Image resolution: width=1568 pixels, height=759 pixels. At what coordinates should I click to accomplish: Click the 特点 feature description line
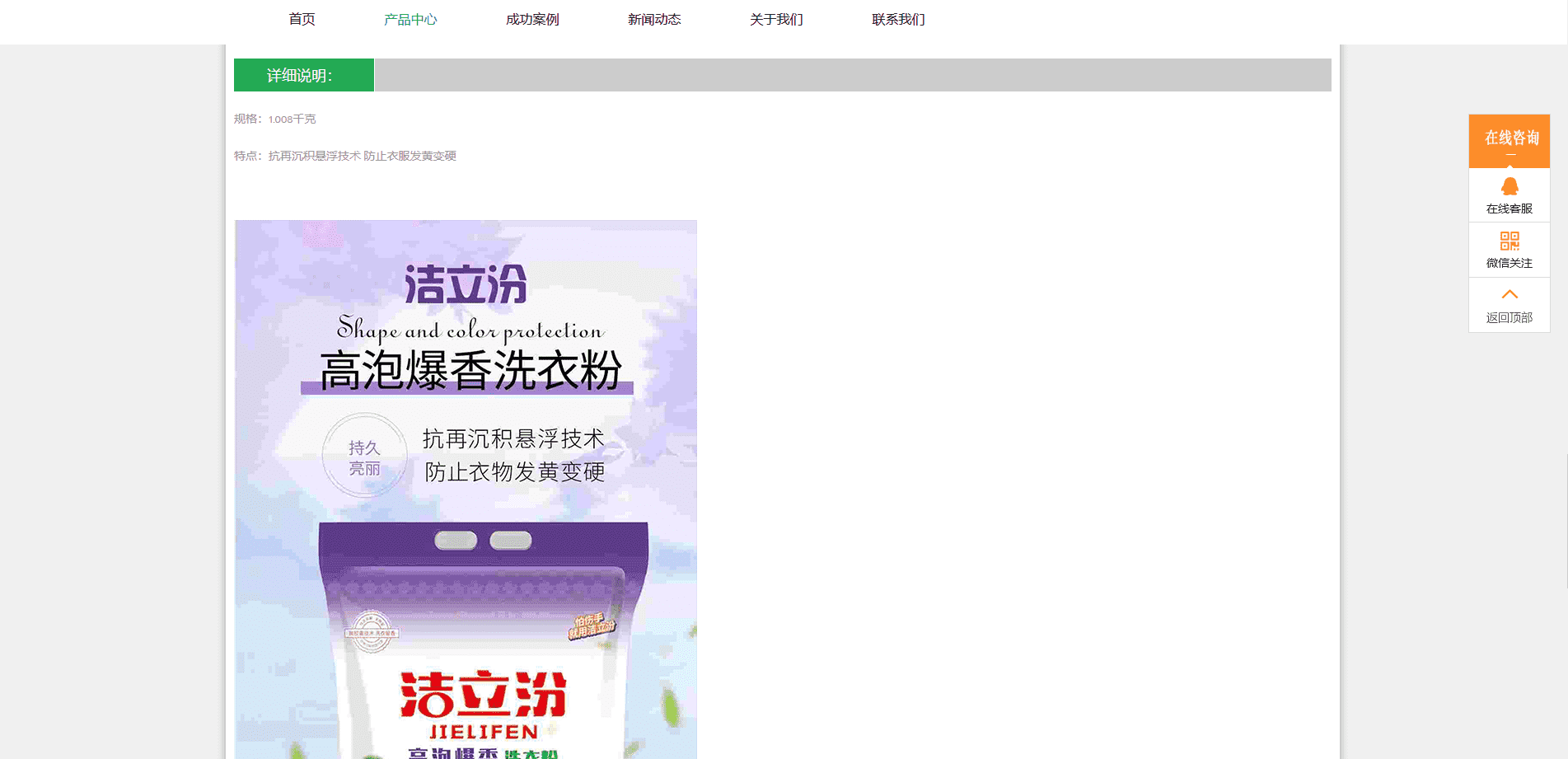coord(345,156)
